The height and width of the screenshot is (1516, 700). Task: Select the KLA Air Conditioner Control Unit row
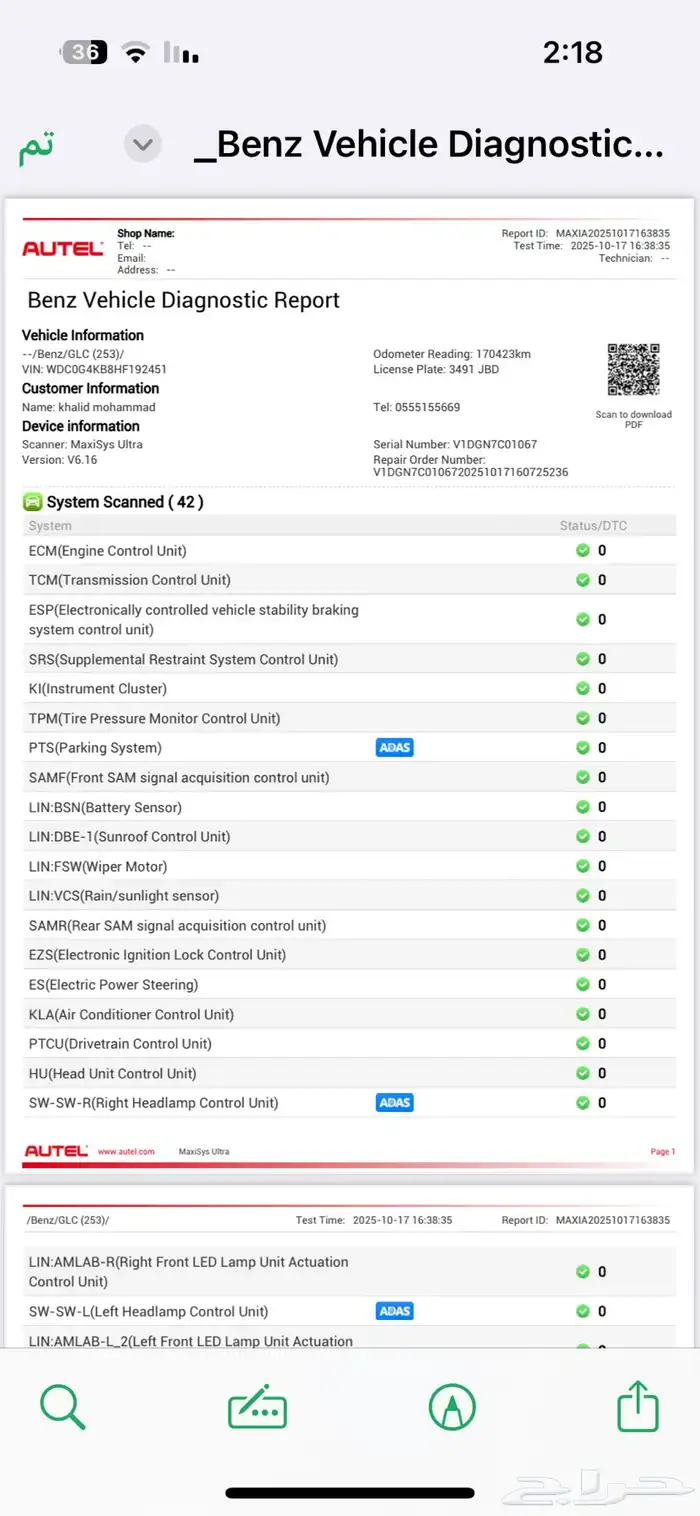coord(131,1014)
